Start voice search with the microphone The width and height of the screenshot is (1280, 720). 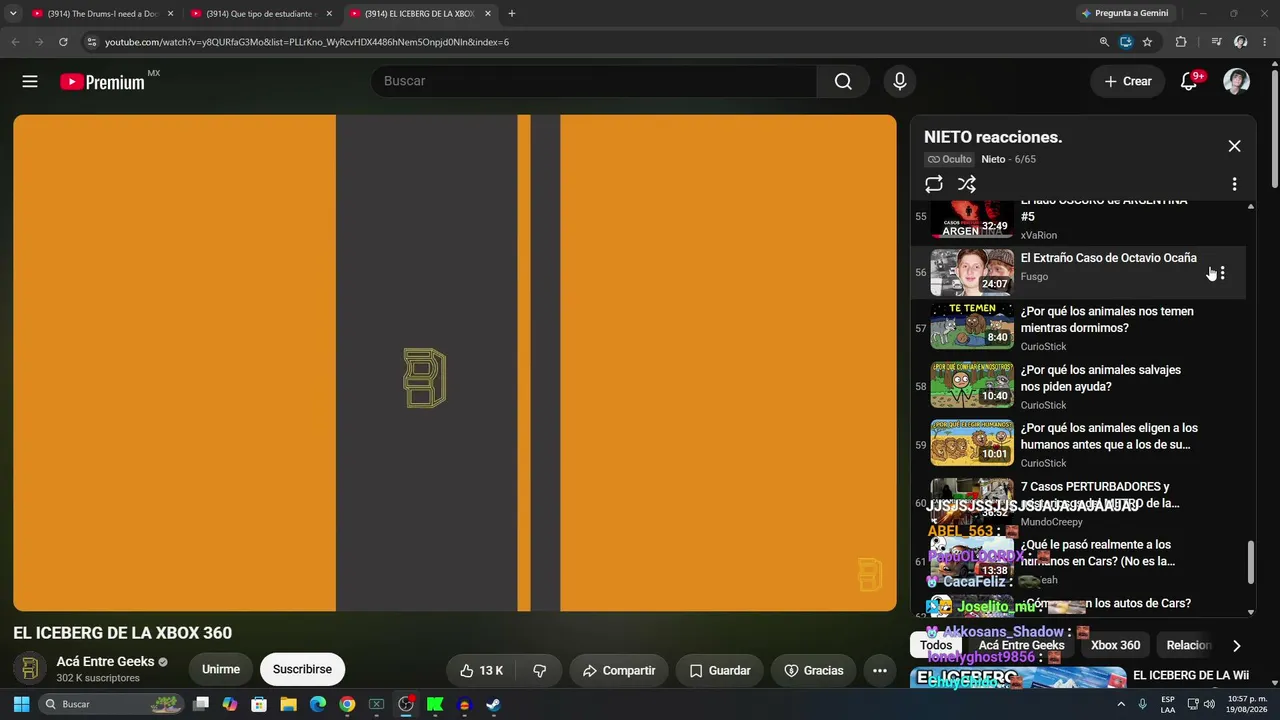click(900, 81)
